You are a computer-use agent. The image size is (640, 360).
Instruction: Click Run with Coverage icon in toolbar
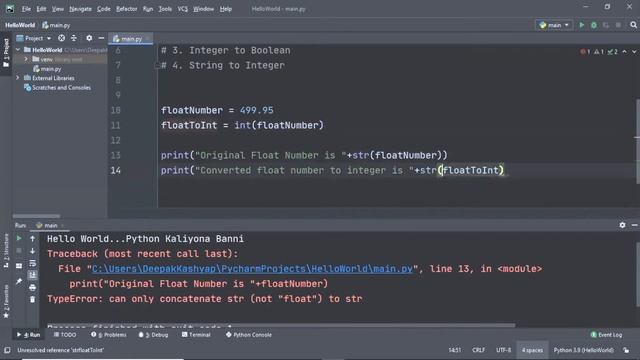[606, 25]
